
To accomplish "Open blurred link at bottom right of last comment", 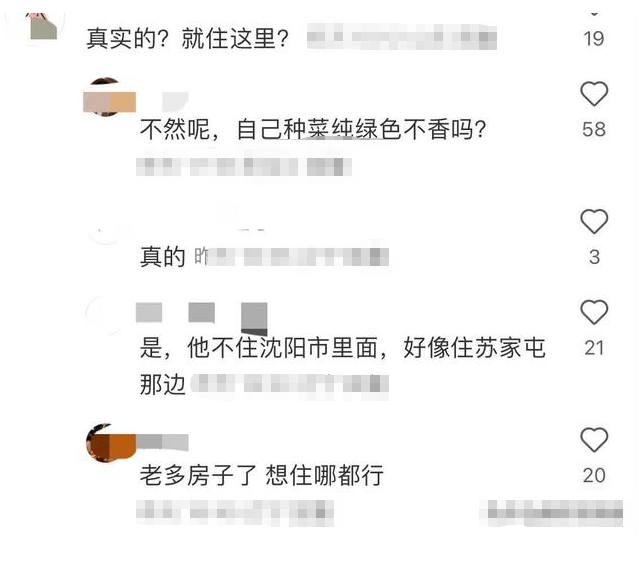I will click(x=551, y=512).
